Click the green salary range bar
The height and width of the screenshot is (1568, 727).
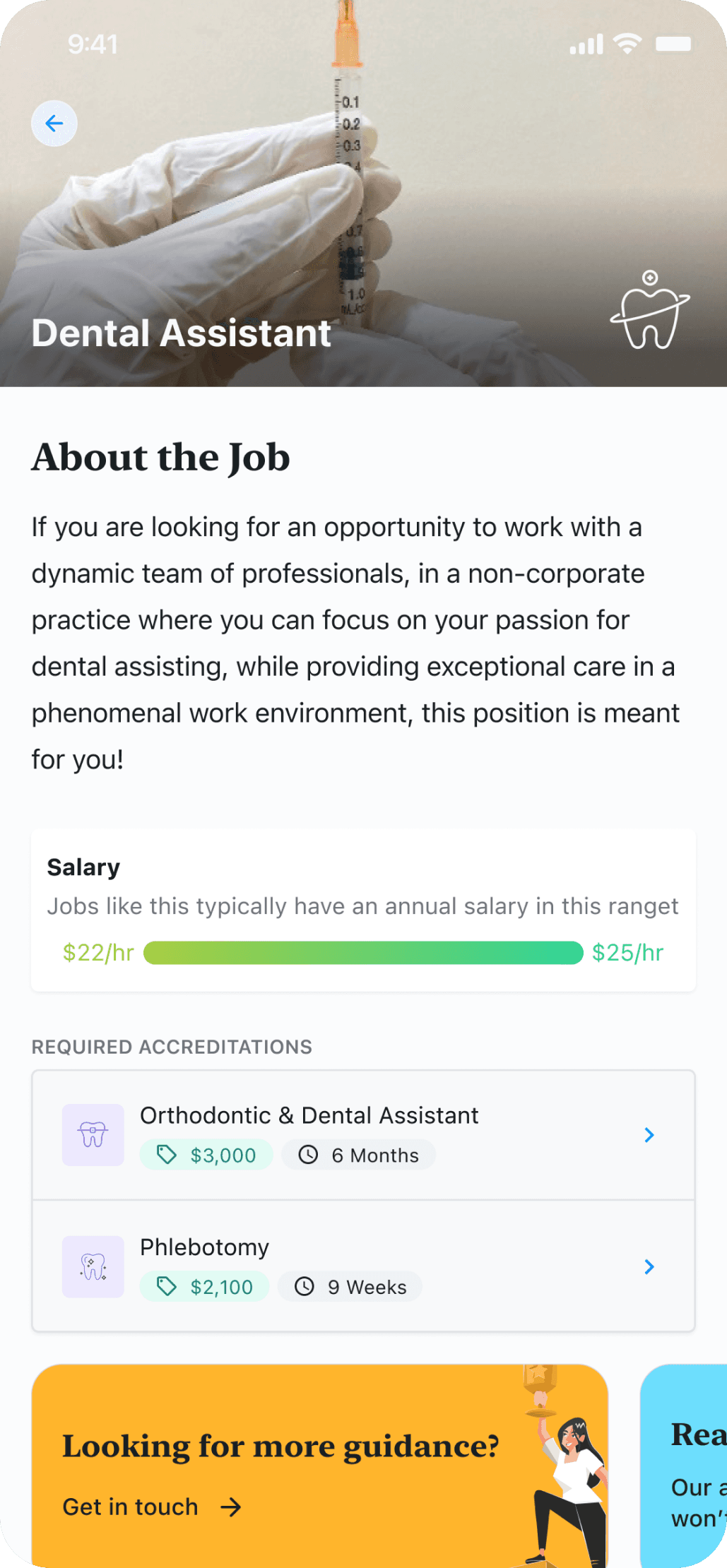click(x=363, y=953)
